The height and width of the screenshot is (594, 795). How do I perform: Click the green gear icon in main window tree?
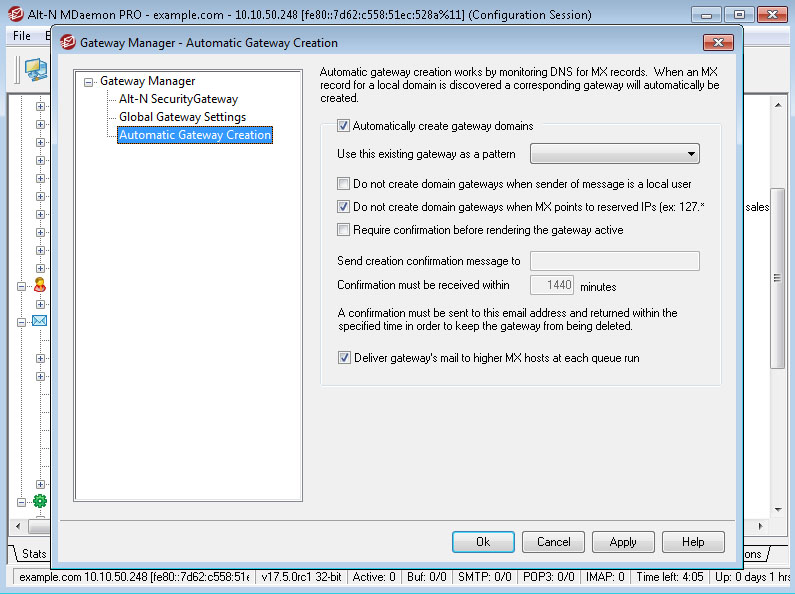(40, 501)
